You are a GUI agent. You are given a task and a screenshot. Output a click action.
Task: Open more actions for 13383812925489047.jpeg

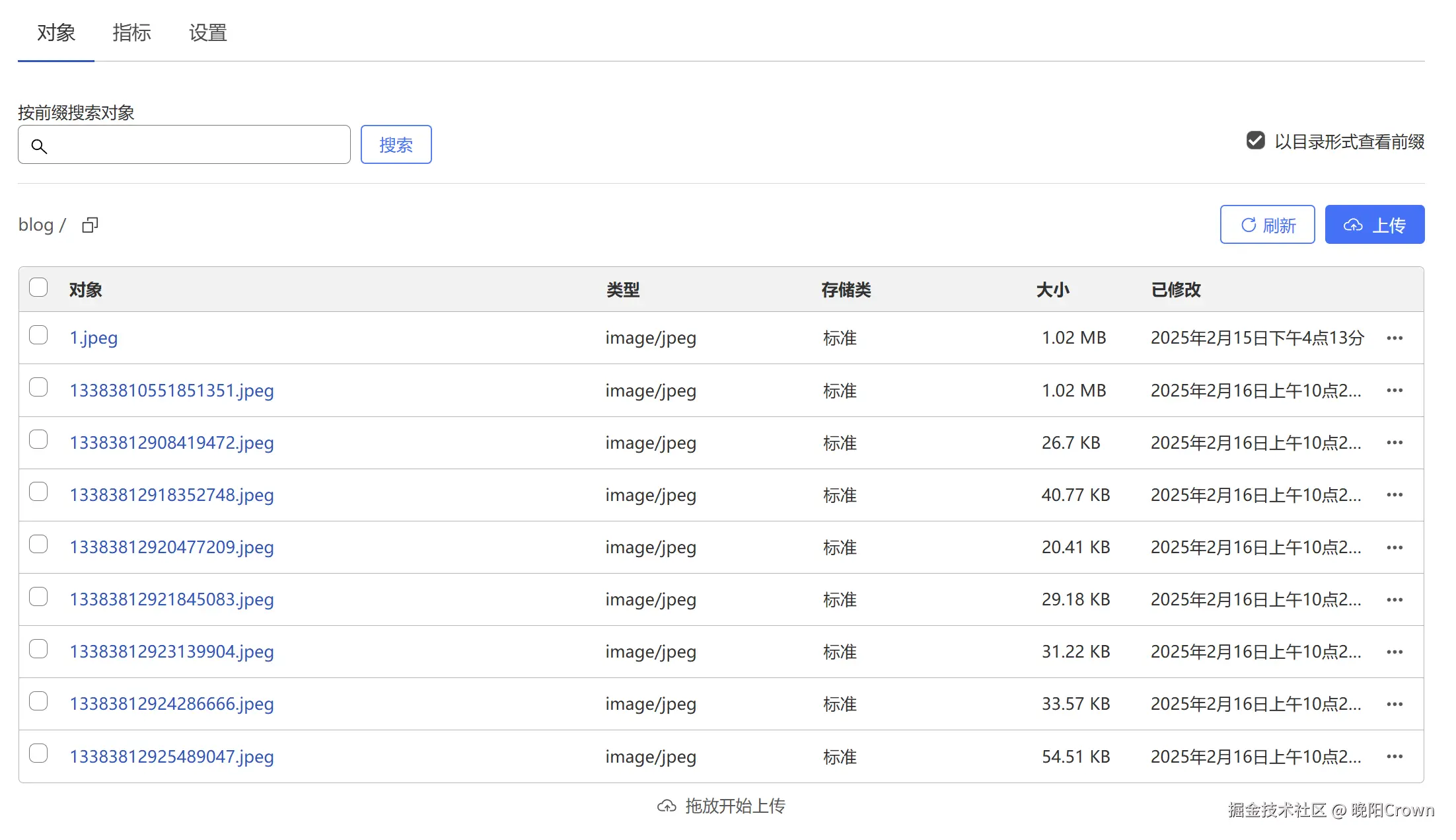[x=1395, y=757]
